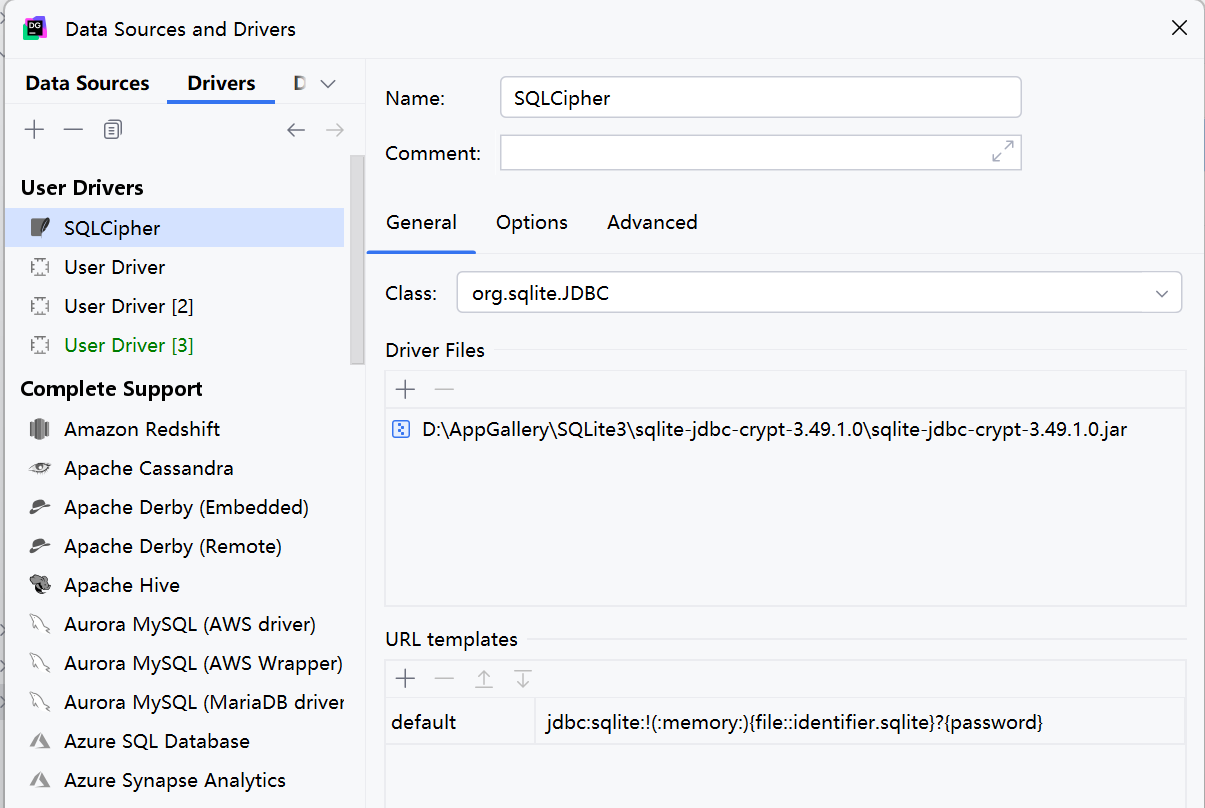Click the jdbc:sqlite URL template value
The width and height of the screenshot is (1205, 808).
794,722
